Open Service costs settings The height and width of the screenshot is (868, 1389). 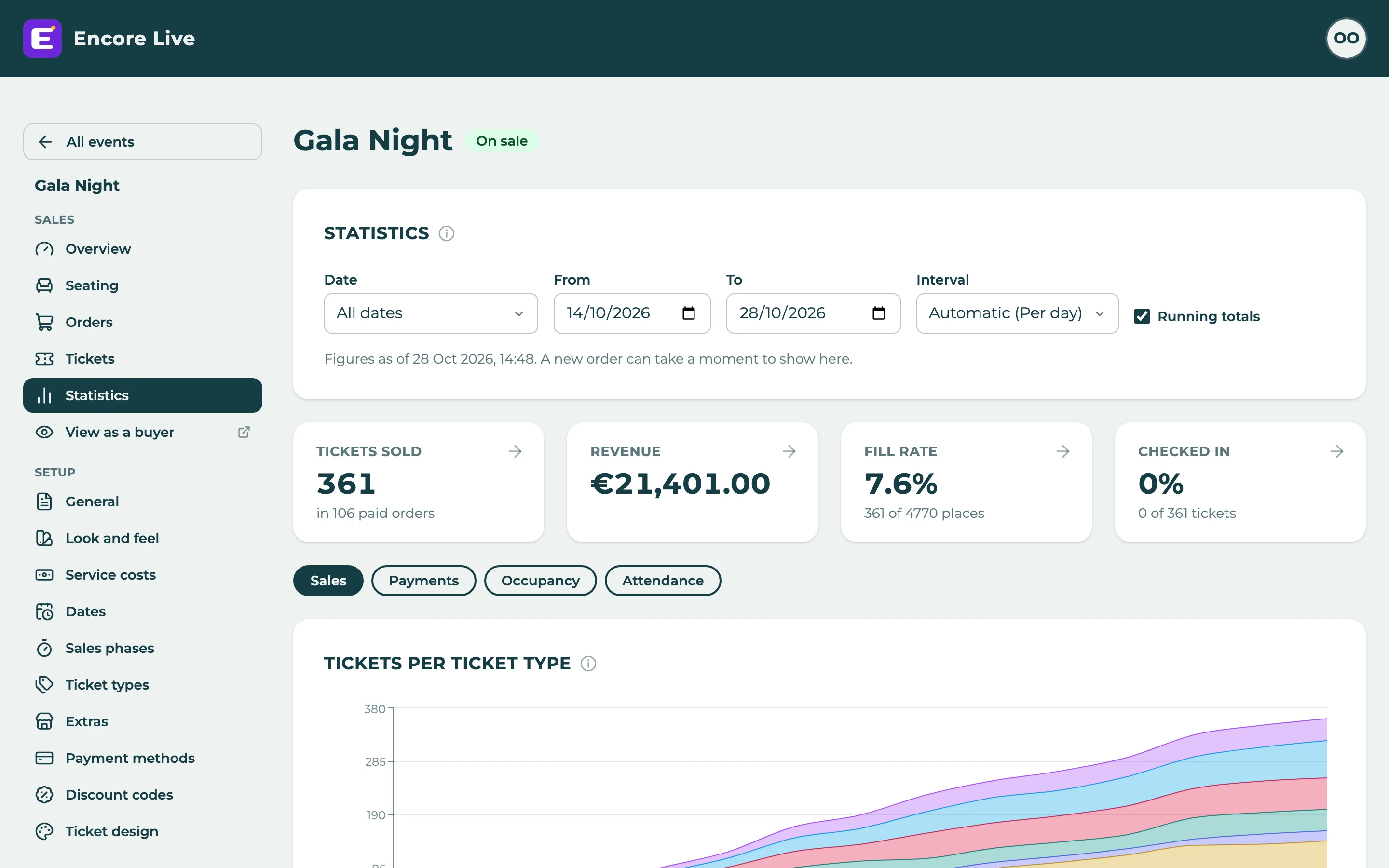tap(142, 575)
